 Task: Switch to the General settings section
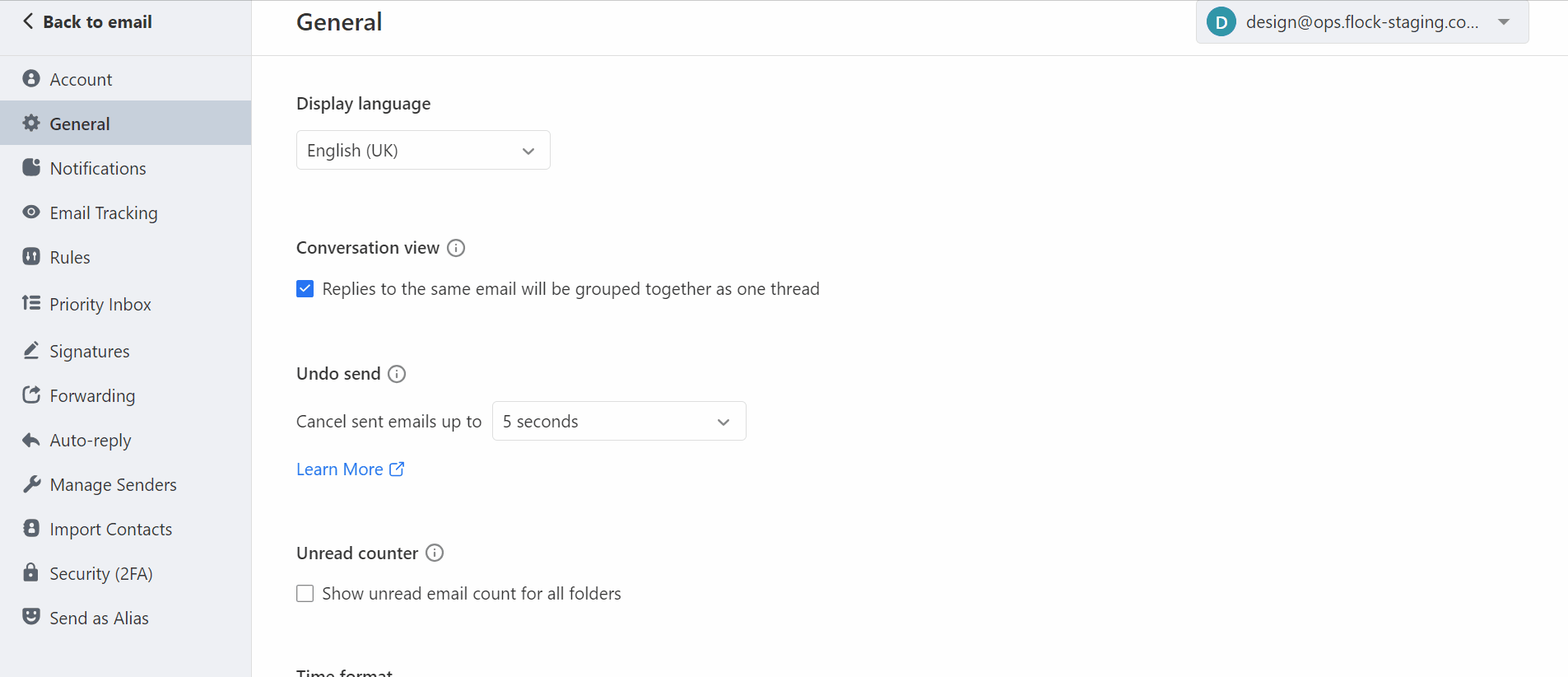[x=79, y=123]
